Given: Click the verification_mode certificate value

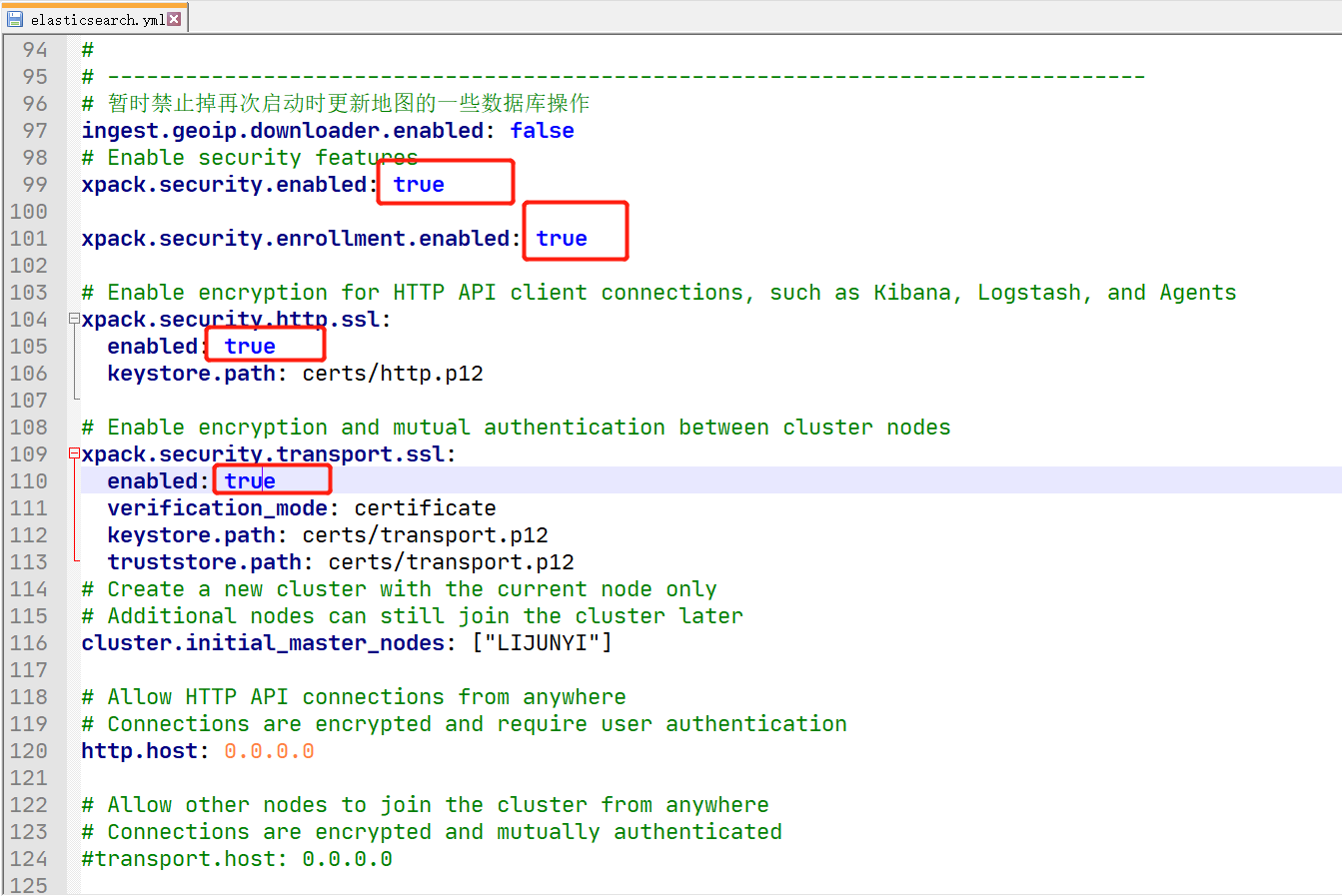Looking at the screenshot, I should [425, 508].
